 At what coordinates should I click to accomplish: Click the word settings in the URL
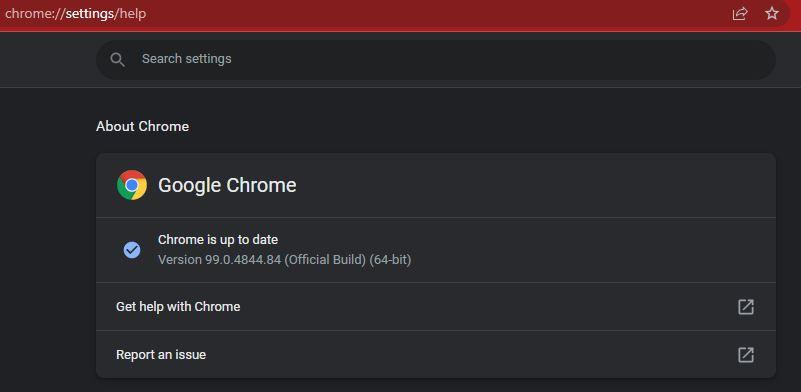coord(89,14)
